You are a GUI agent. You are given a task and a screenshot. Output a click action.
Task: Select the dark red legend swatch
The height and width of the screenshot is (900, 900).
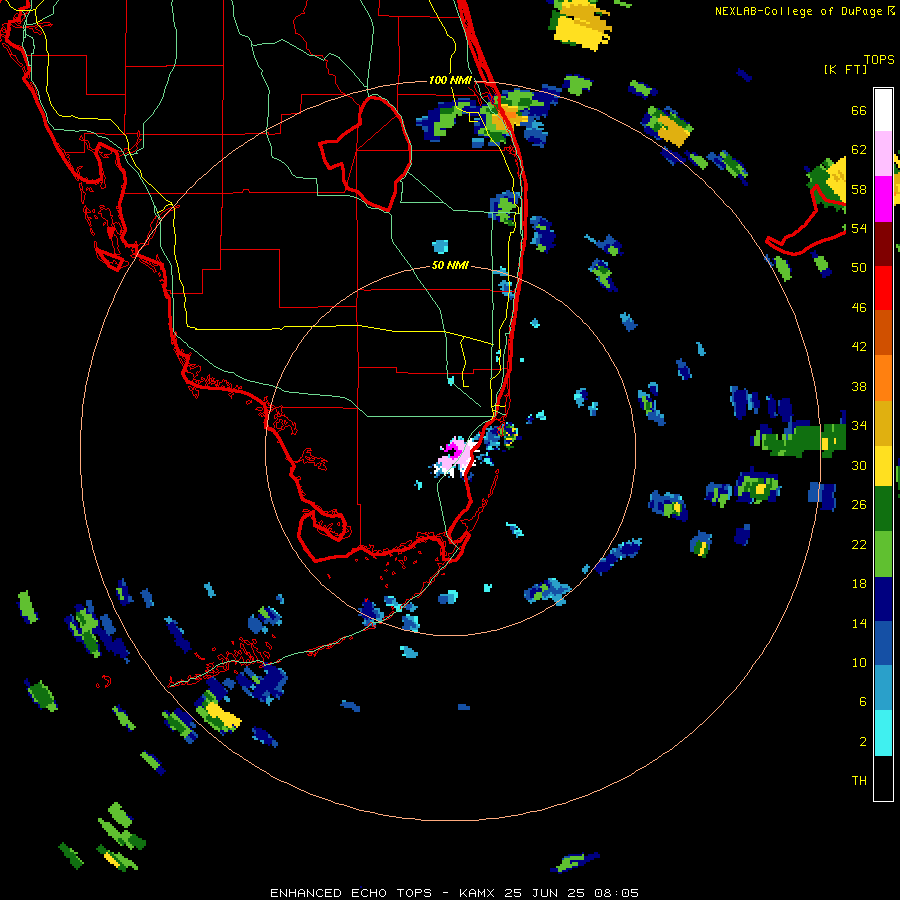pos(883,243)
